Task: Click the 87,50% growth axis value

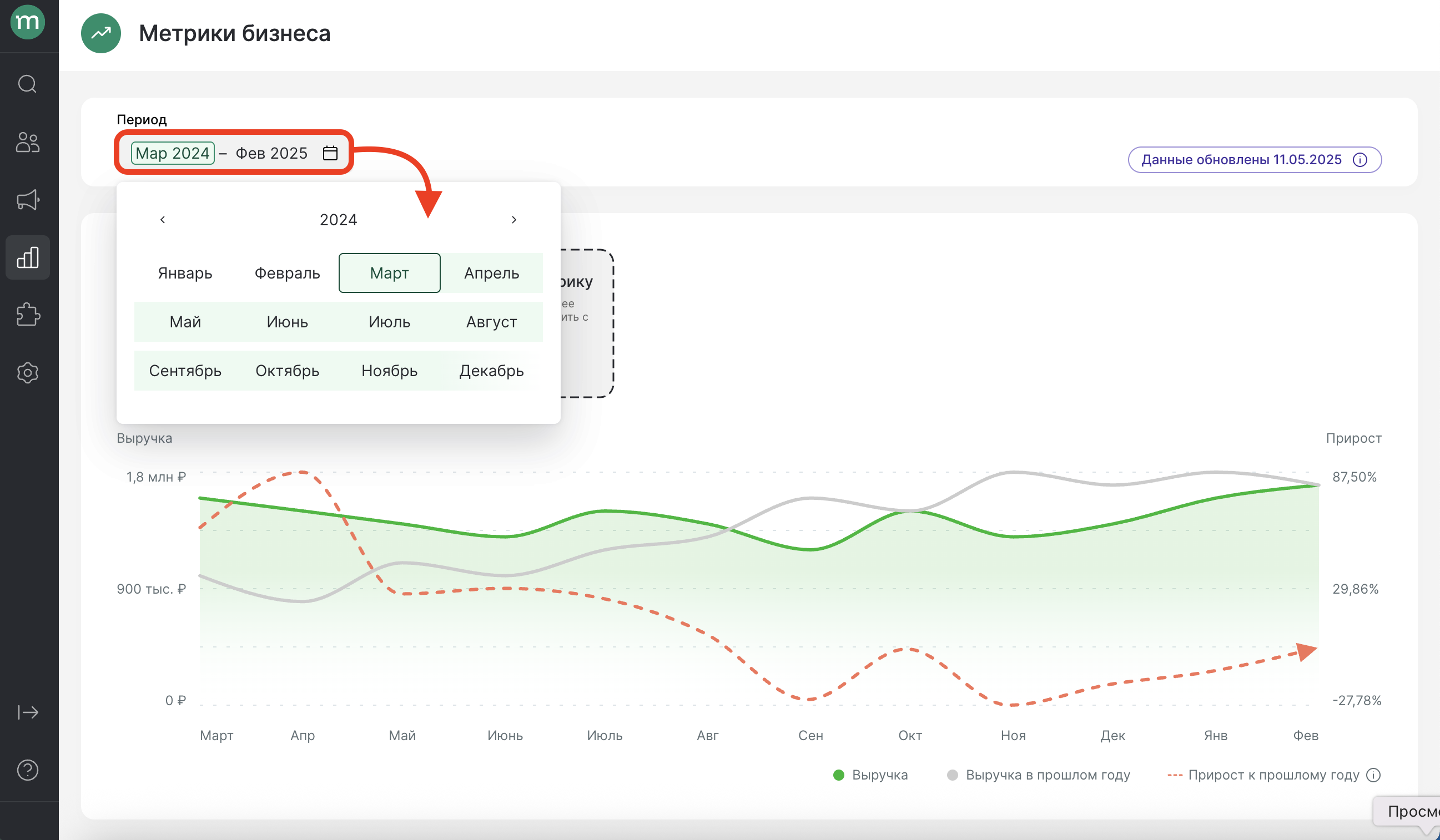Action: point(1355,477)
